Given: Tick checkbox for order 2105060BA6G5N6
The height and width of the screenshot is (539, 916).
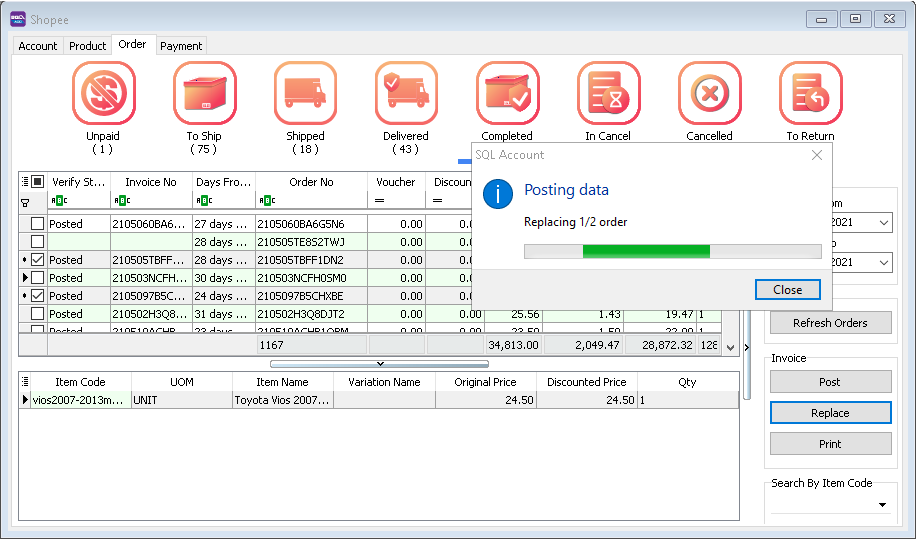Looking at the screenshot, I should click(x=37, y=224).
